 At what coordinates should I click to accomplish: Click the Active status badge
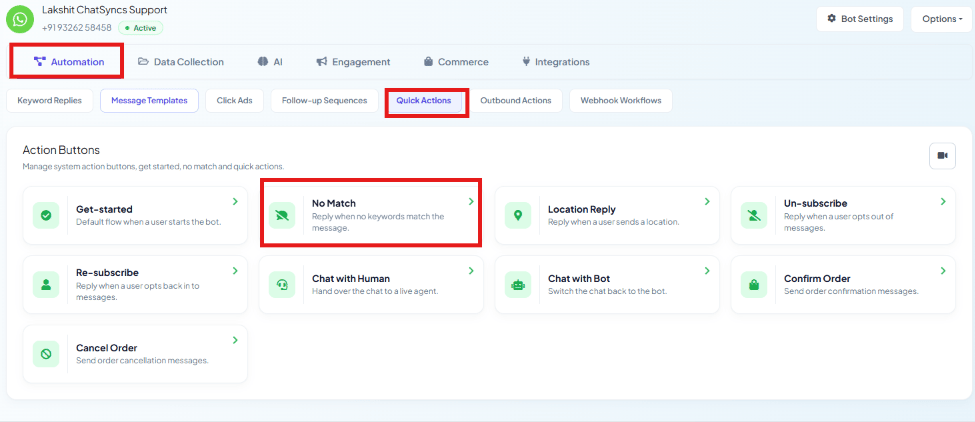pyautogui.click(x=141, y=28)
